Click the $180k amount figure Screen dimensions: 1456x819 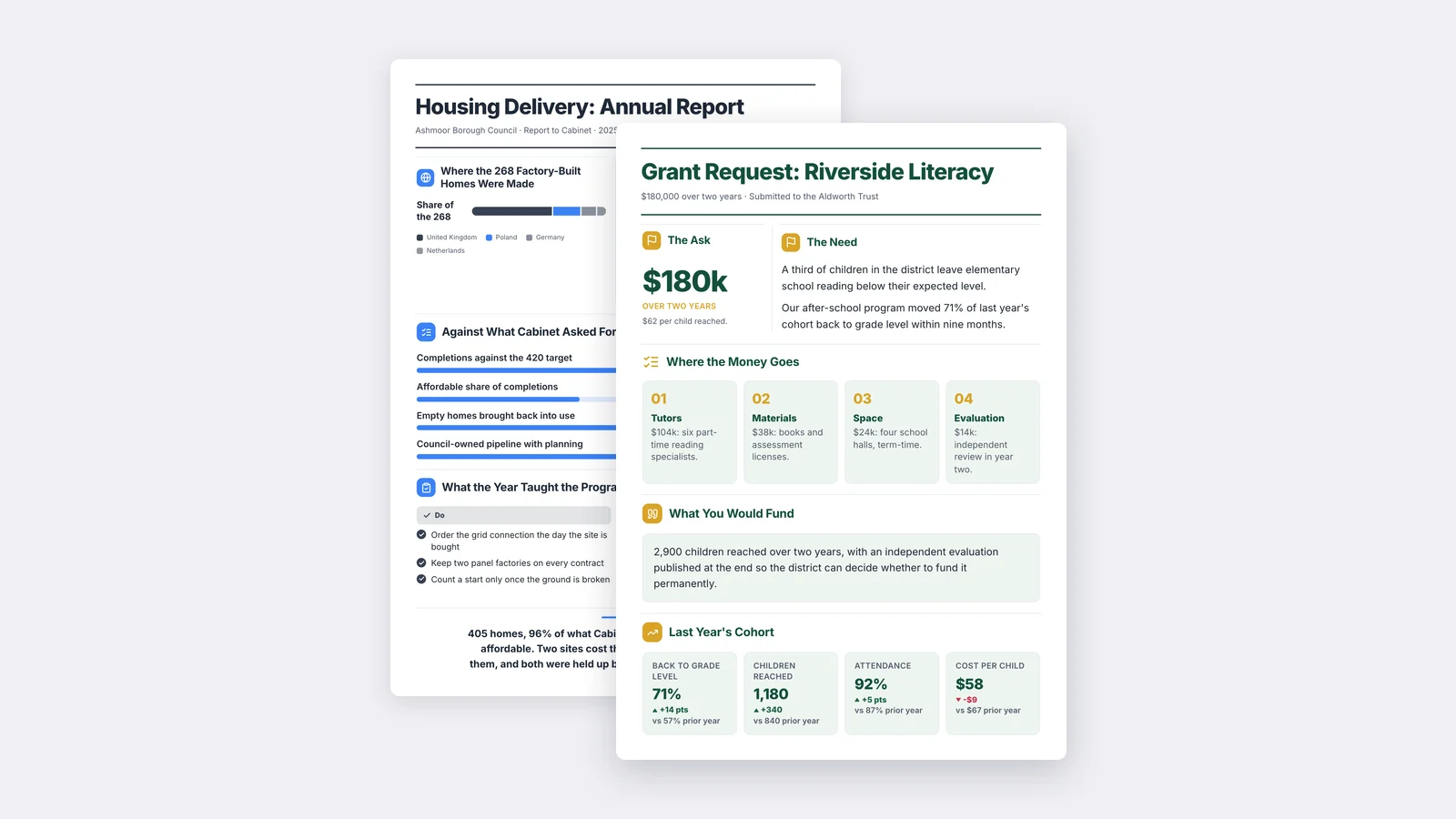[685, 281]
